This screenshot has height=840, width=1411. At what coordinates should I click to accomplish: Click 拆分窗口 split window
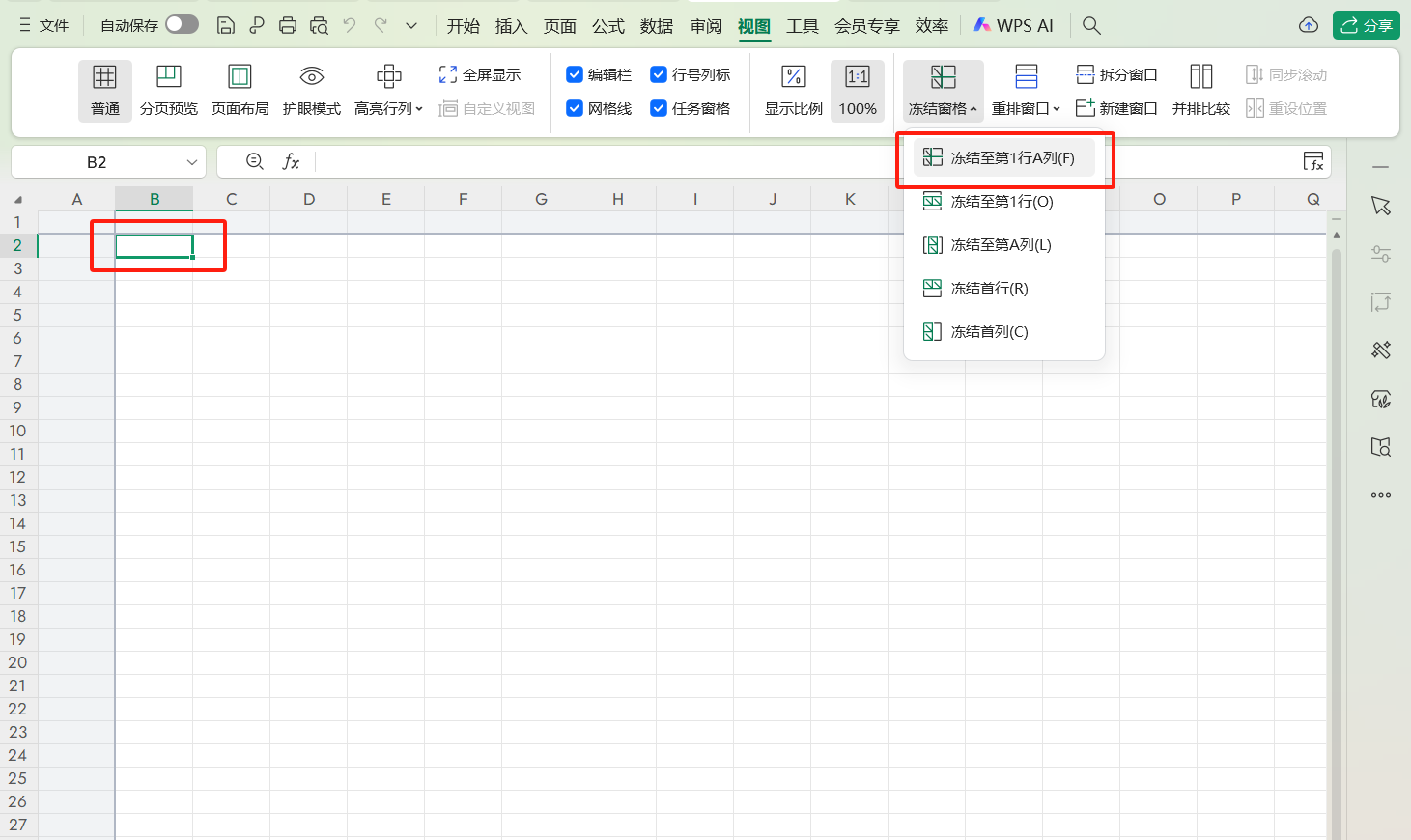(1116, 74)
